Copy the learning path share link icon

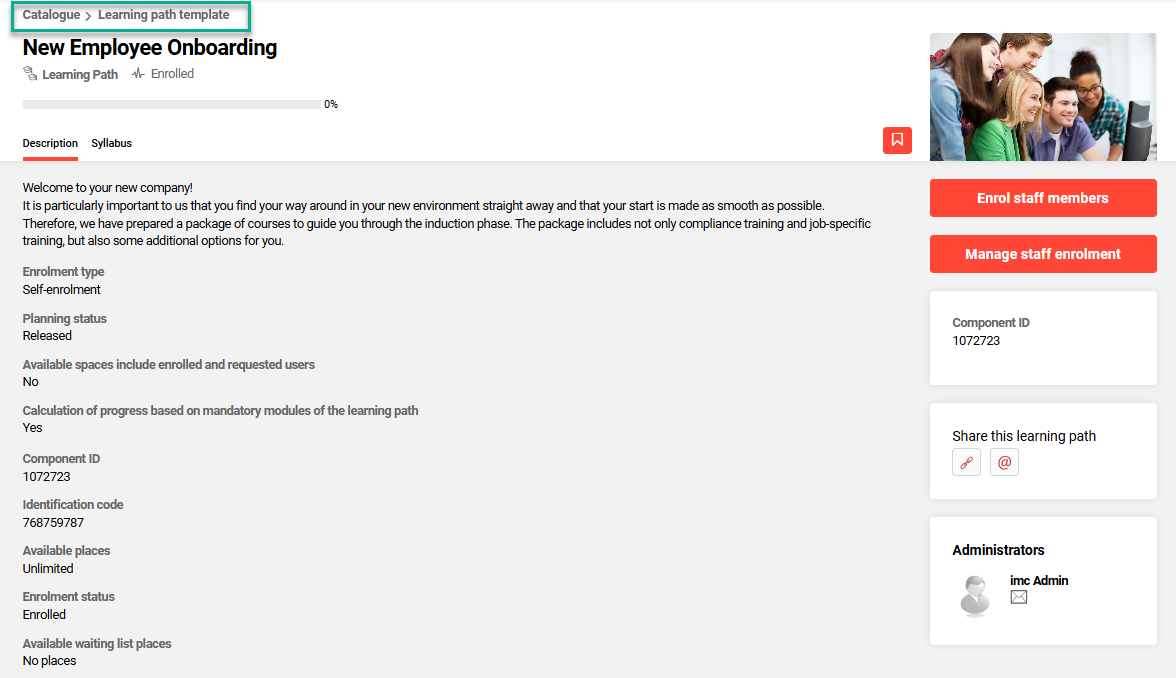click(x=966, y=462)
